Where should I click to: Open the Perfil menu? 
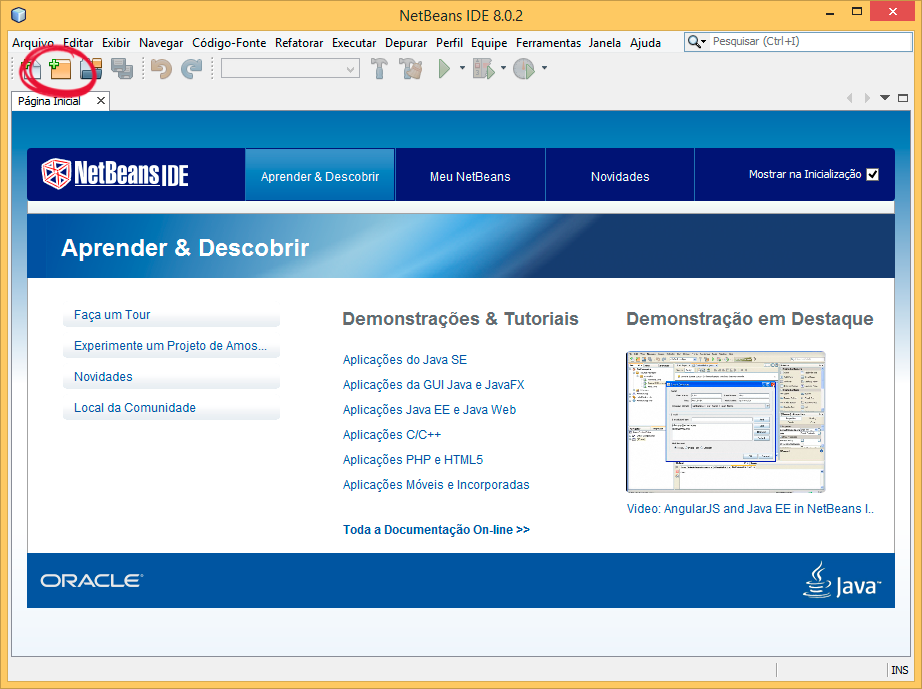pyautogui.click(x=449, y=43)
